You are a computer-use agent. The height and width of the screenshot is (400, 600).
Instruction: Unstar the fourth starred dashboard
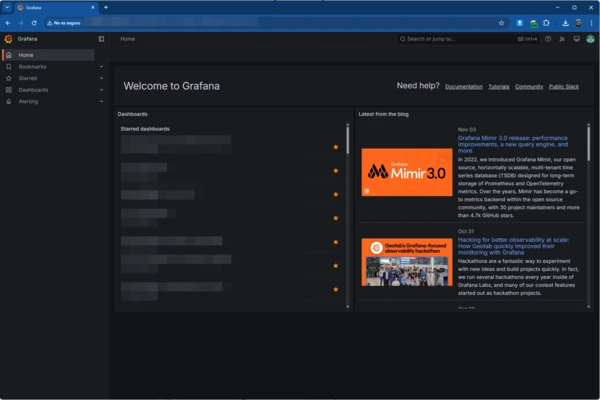336,218
